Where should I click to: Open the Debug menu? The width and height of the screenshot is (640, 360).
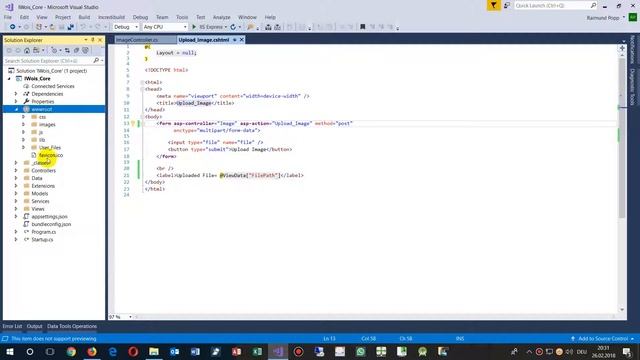(x=140, y=17)
